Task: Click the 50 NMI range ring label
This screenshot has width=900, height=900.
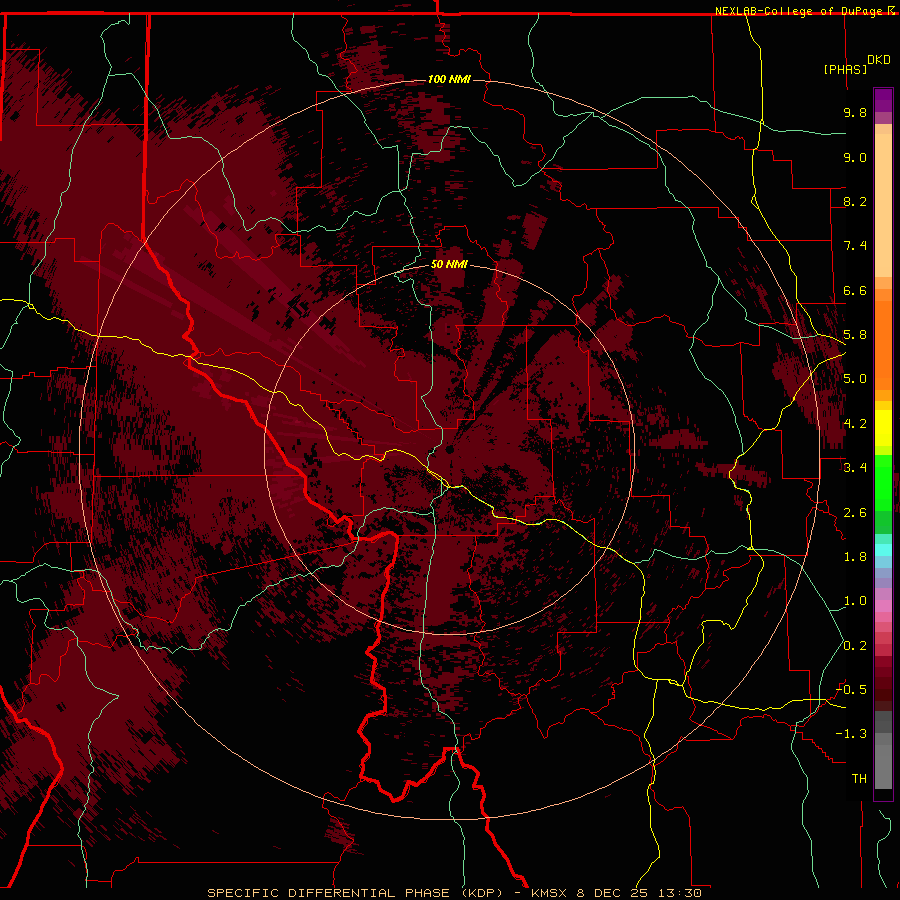Action: pos(449,264)
